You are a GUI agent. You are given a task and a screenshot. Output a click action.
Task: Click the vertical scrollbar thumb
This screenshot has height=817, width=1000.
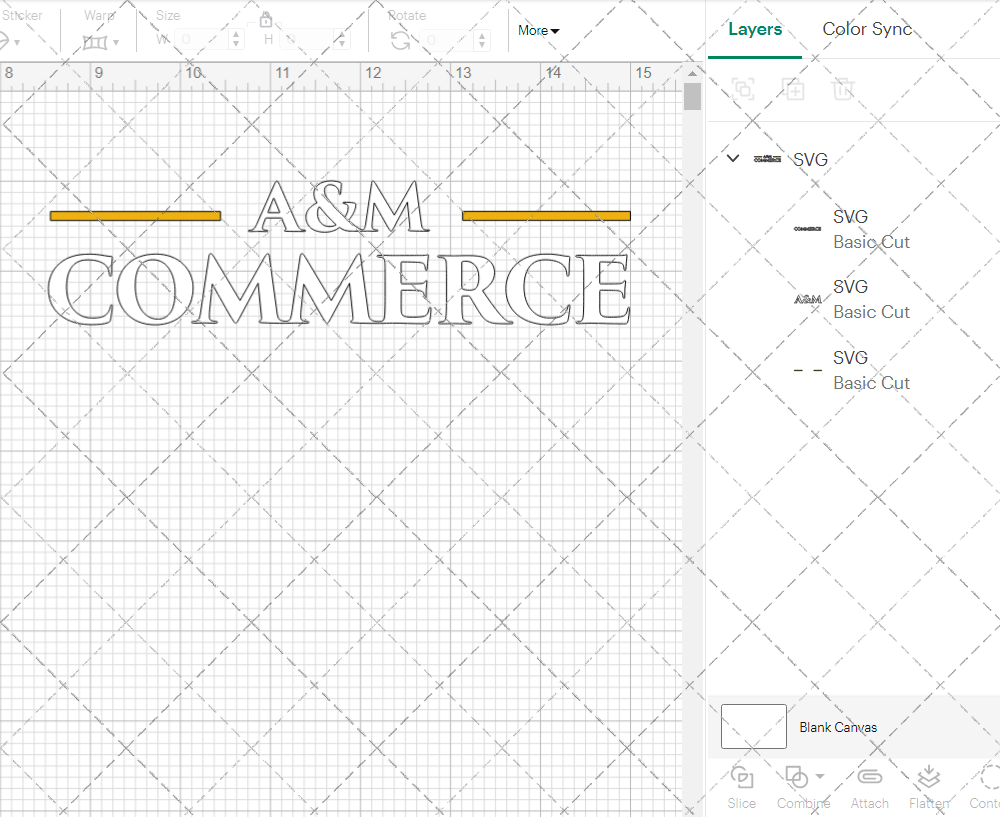point(693,96)
